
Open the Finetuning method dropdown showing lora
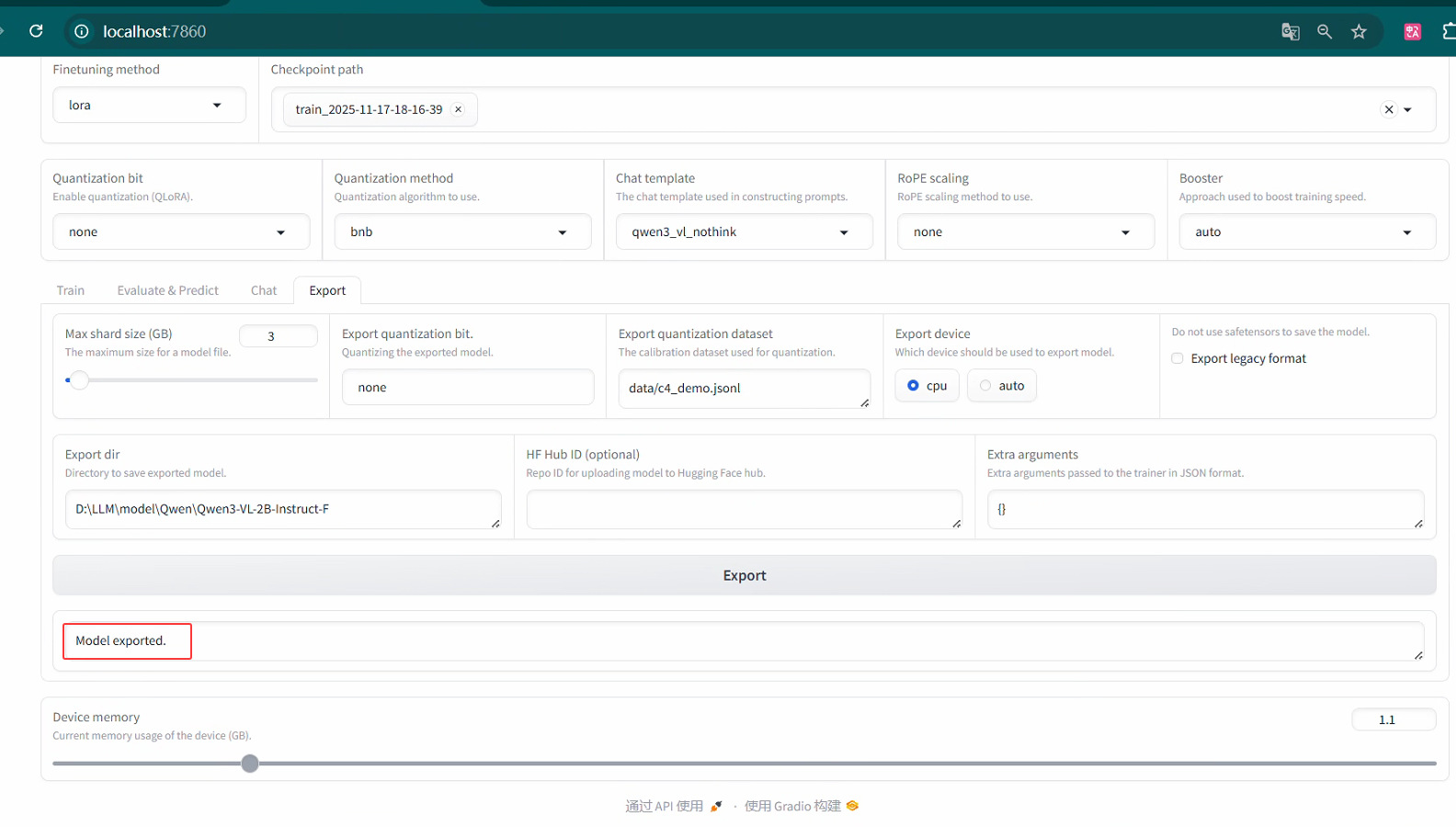149,105
